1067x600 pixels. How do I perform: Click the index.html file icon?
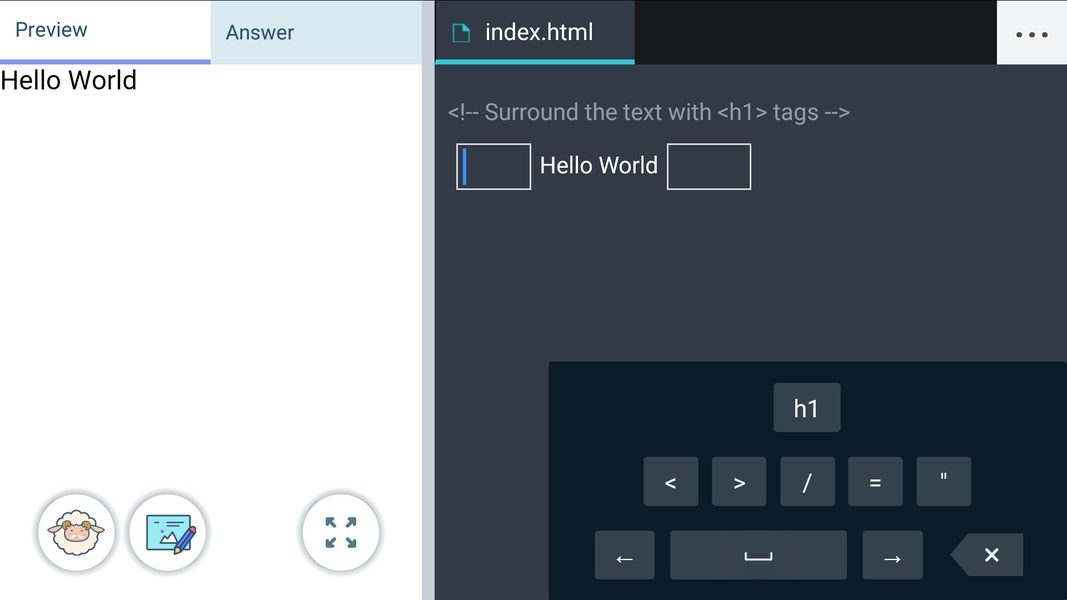[461, 33]
